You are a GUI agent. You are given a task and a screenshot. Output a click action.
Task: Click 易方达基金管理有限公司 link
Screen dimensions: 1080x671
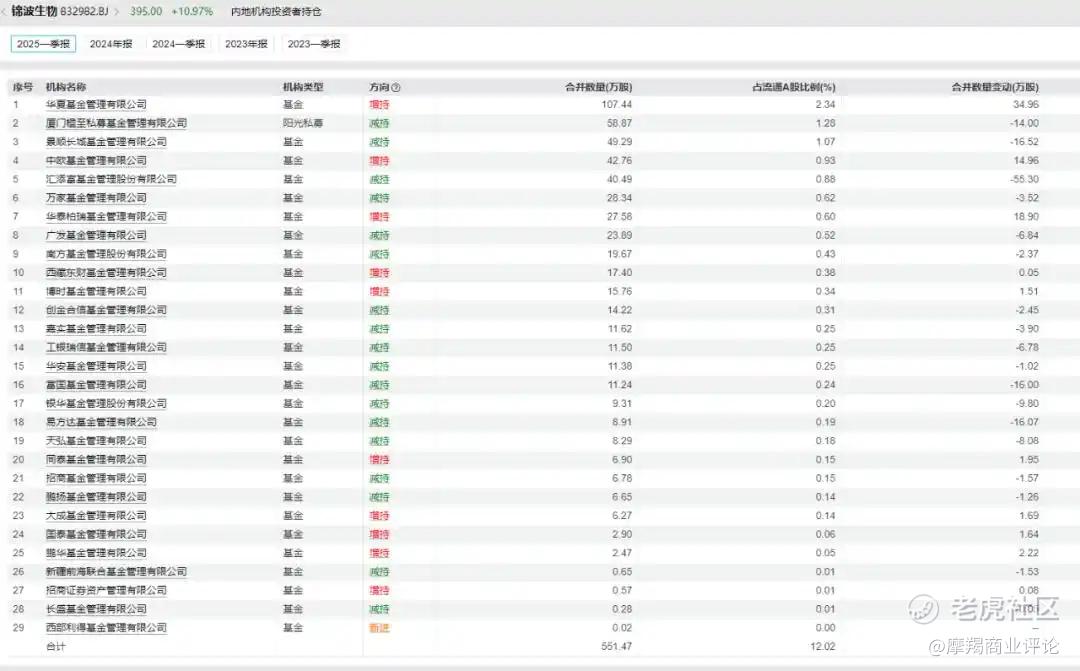click(101, 422)
